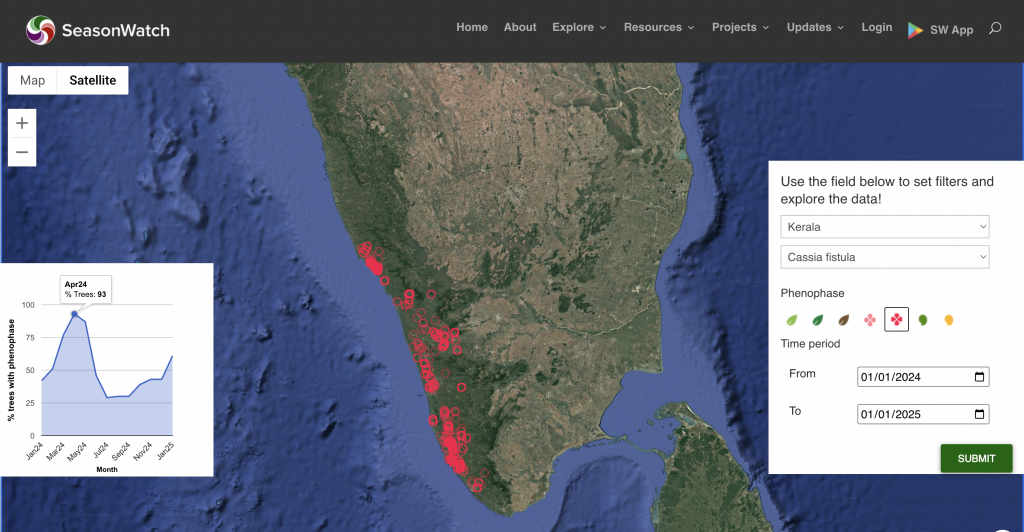Click the SeasonWatch logo
This screenshot has height=532, width=1024.
coord(98,30)
